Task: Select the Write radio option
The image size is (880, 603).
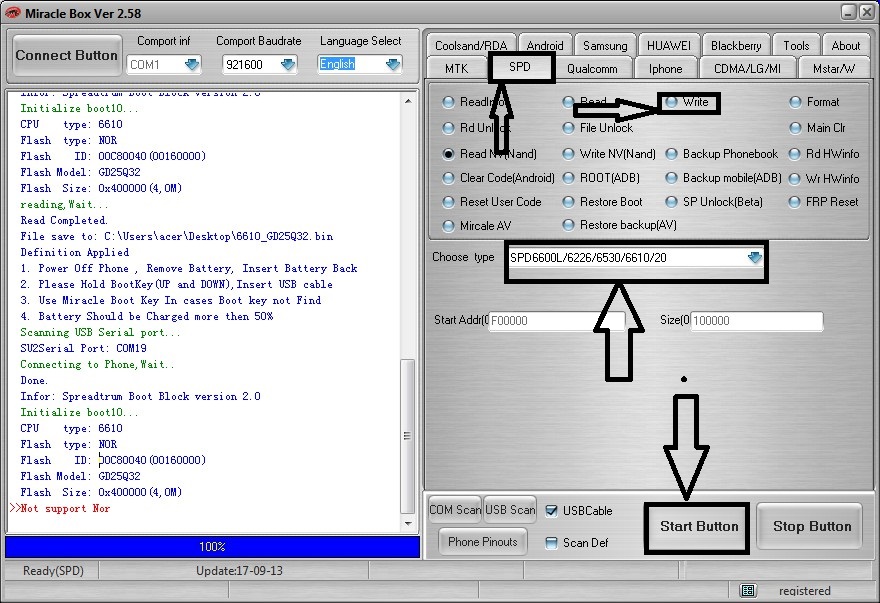Action: (671, 102)
